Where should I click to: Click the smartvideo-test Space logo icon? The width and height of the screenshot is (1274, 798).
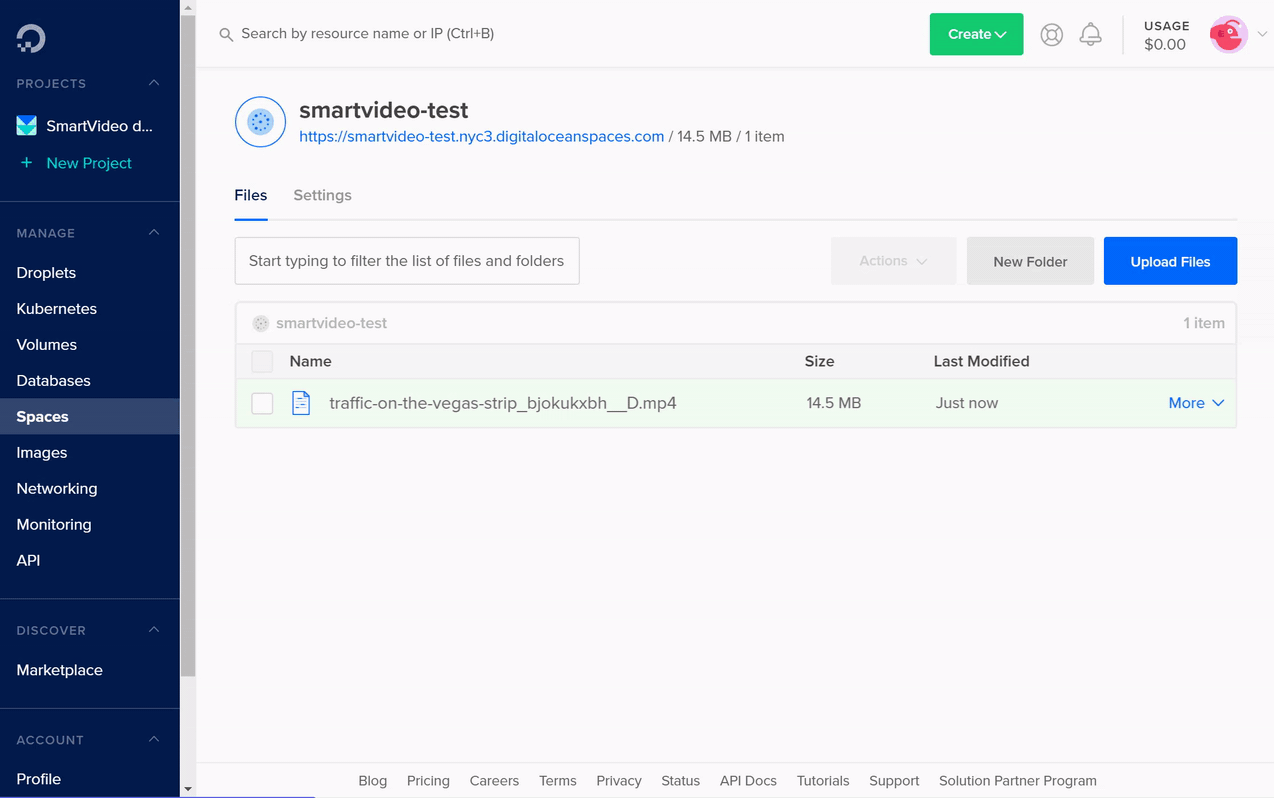point(260,122)
